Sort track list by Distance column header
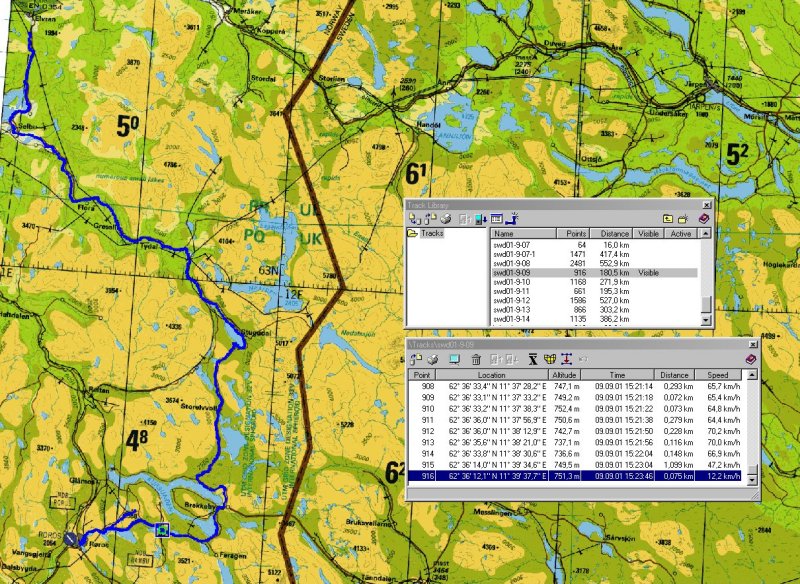 point(612,233)
